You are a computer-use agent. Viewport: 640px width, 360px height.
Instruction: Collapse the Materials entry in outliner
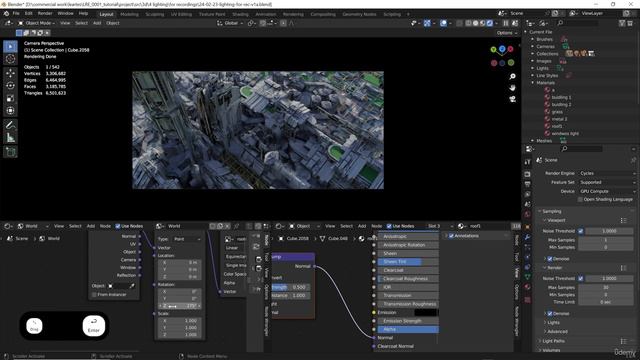(x=533, y=83)
